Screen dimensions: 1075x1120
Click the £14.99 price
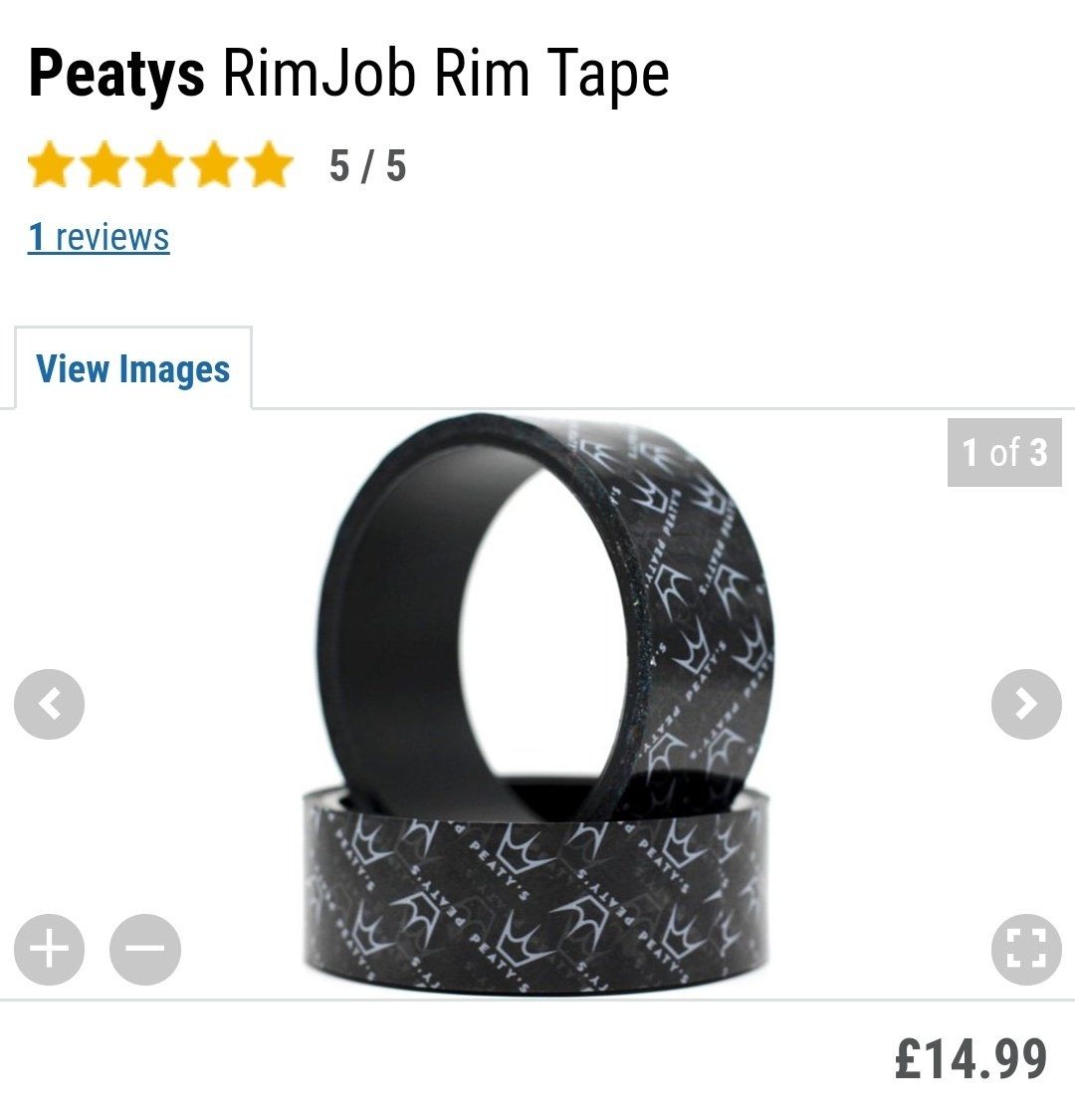point(970,1058)
